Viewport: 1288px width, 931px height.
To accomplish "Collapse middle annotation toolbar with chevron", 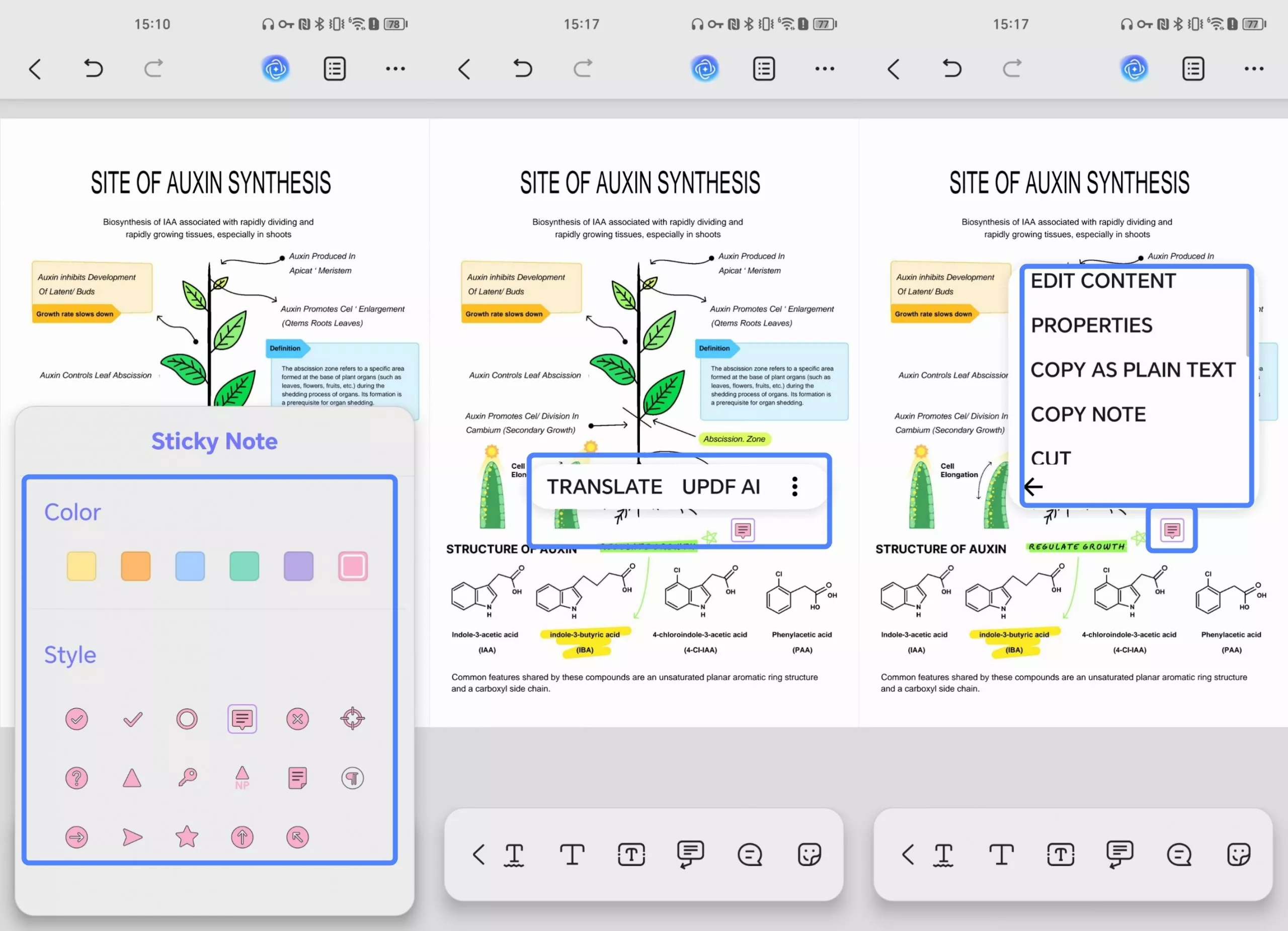I will point(478,854).
